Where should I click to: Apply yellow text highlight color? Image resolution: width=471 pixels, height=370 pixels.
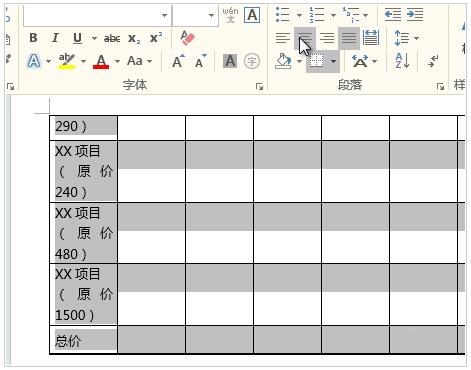click(67, 61)
